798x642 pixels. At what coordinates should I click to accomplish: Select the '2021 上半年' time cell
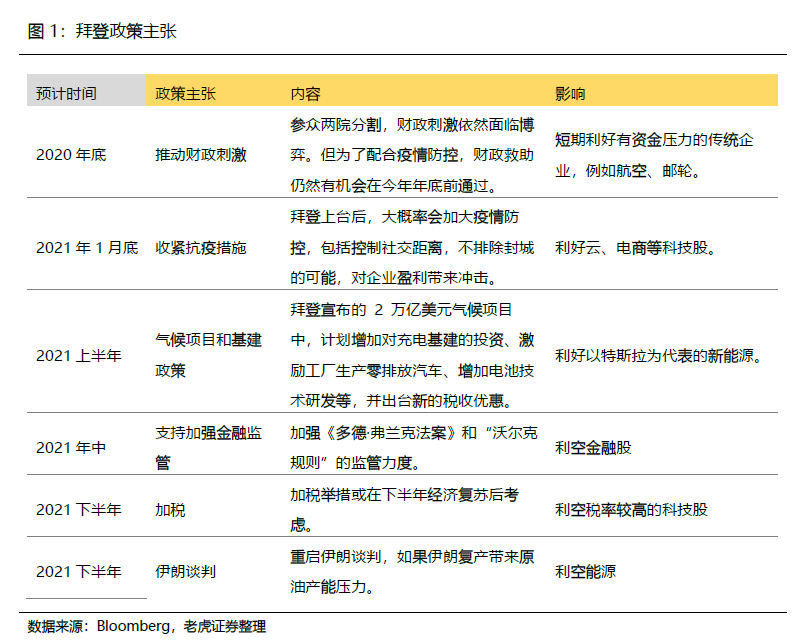tap(78, 356)
